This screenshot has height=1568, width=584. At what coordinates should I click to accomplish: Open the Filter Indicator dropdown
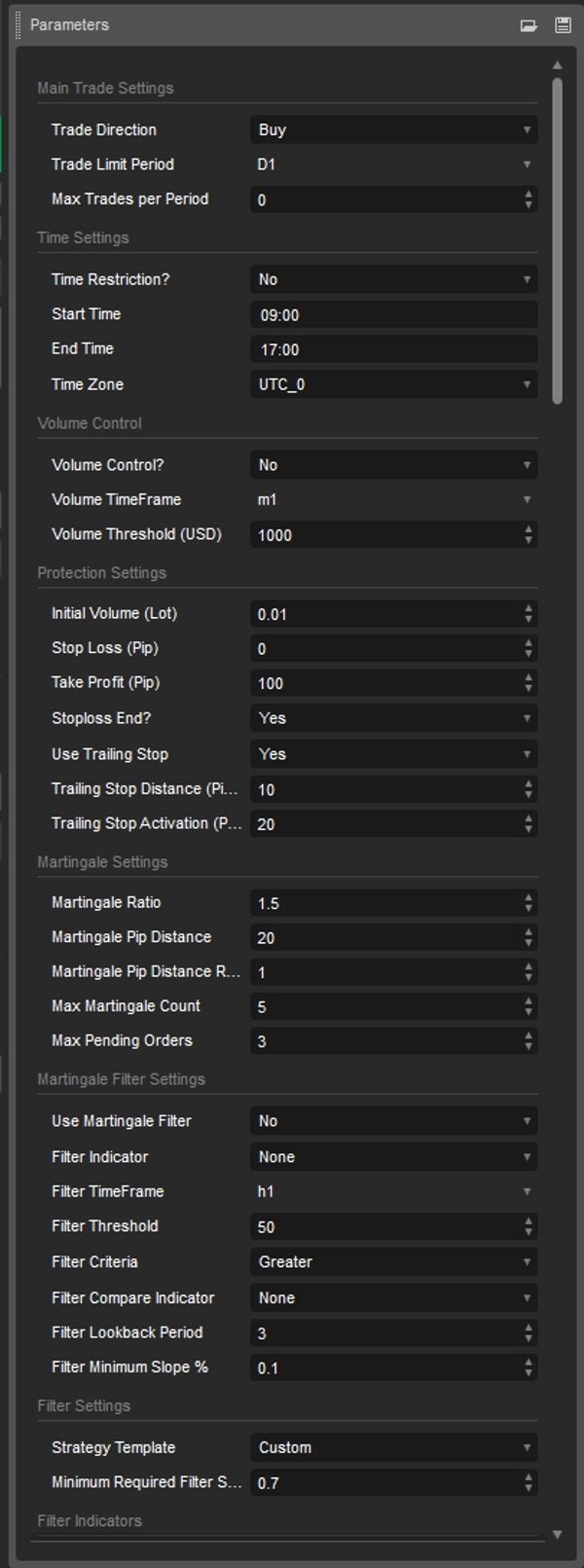pyautogui.click(x=392, y=1156)
